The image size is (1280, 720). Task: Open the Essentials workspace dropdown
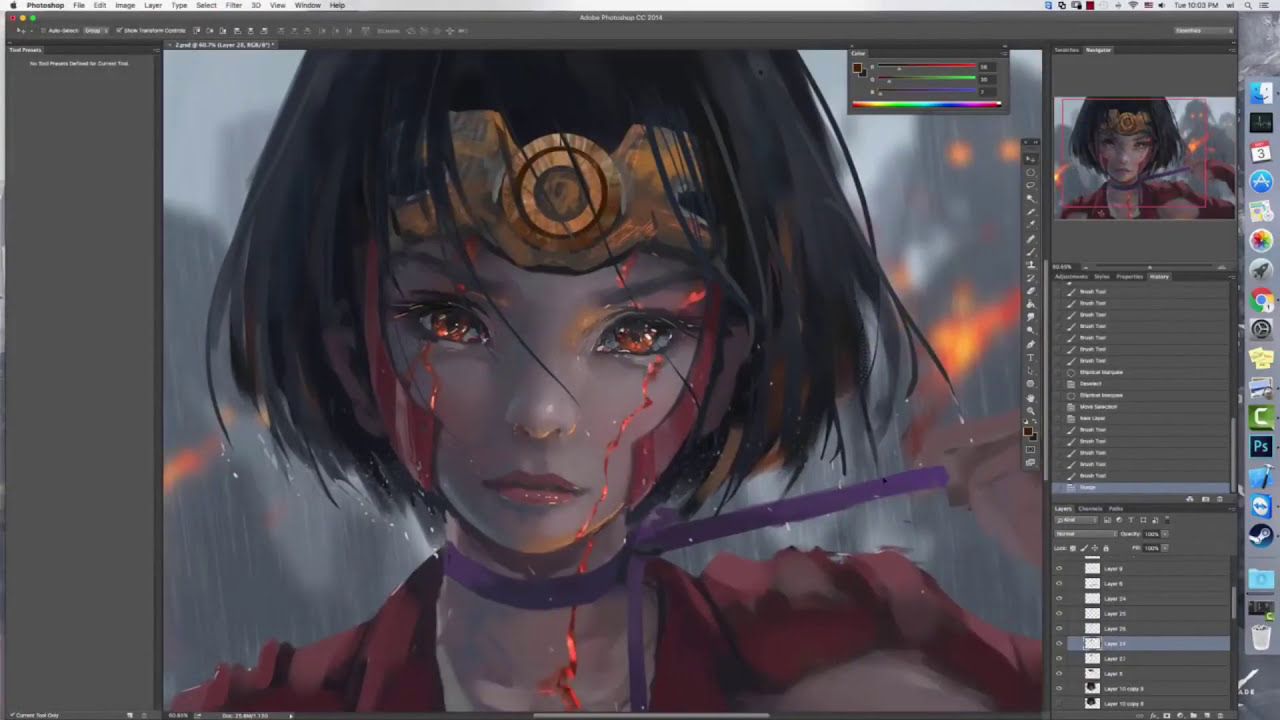pyautogui.click(x=1204, y=30)
